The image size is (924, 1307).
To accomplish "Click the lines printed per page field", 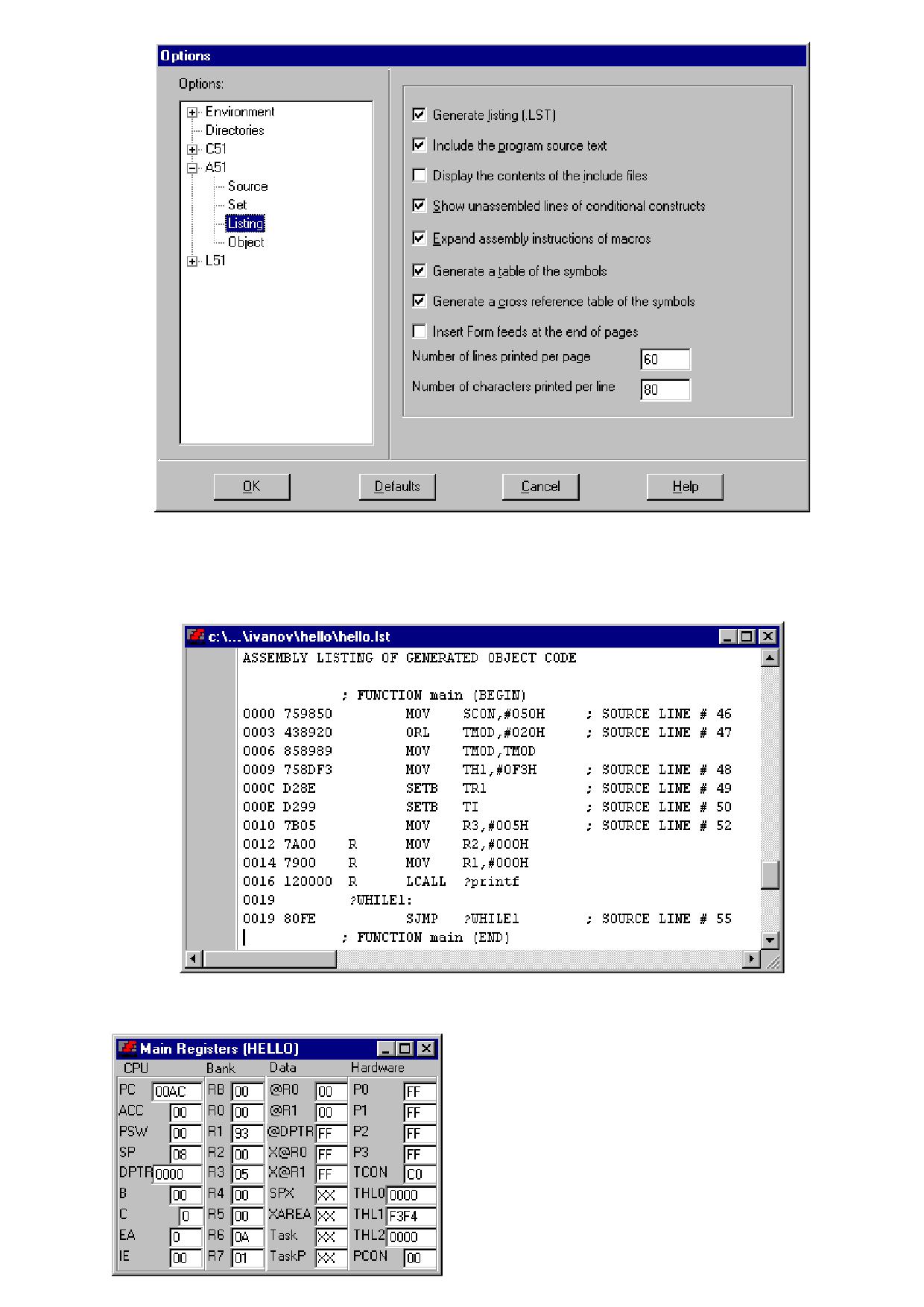I will tap(665, 359).
